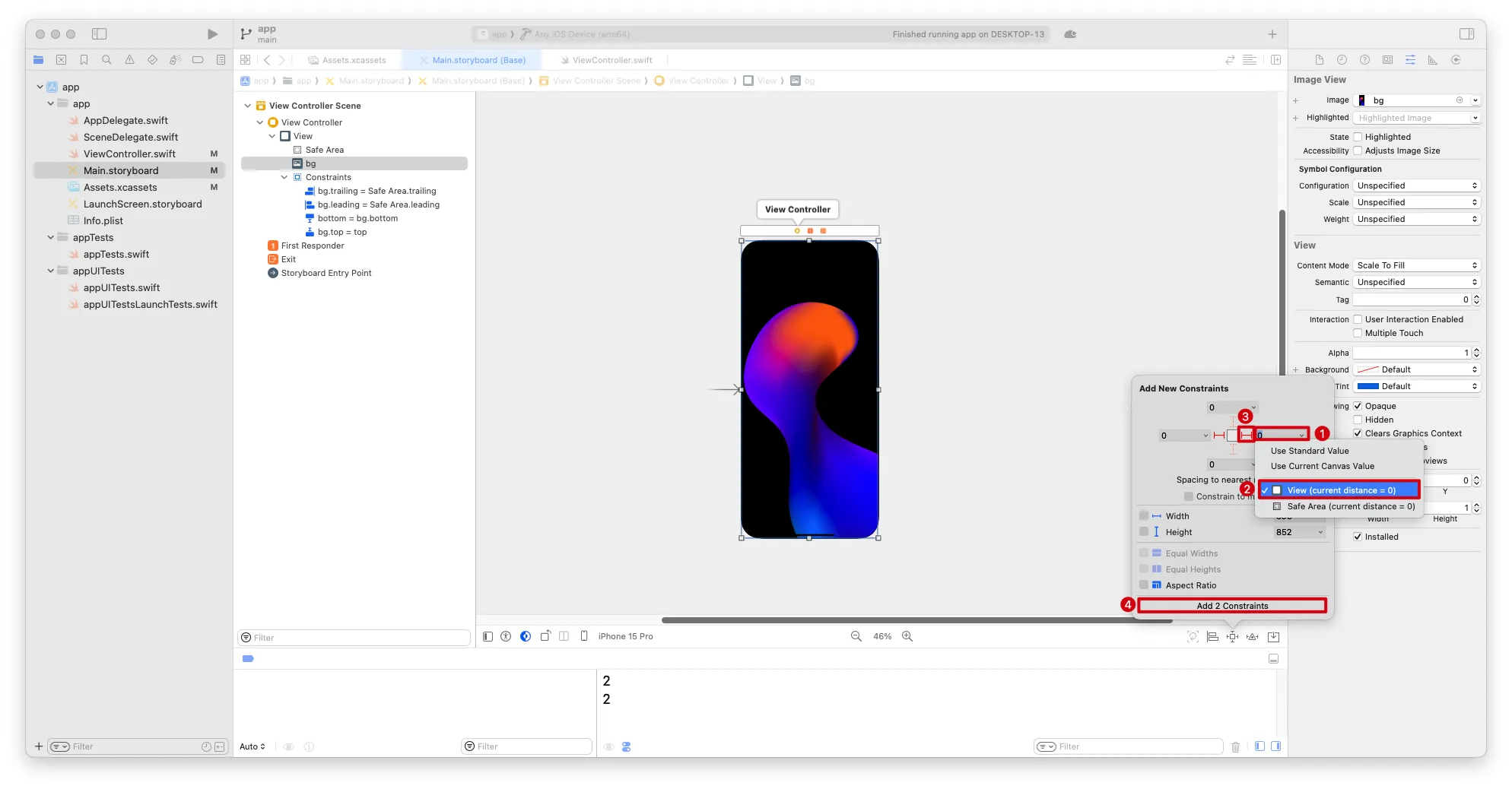Check the Hidden checkbox
Screen dimensions: 1512x789
(1358, 420)
